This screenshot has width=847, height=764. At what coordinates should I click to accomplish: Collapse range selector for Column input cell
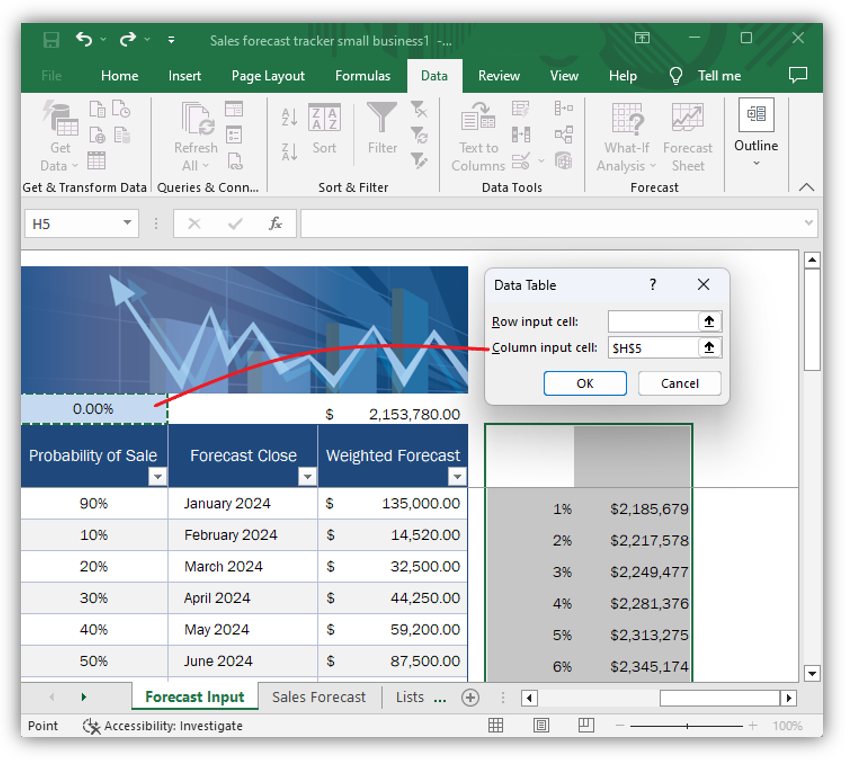tap(709, 347)
